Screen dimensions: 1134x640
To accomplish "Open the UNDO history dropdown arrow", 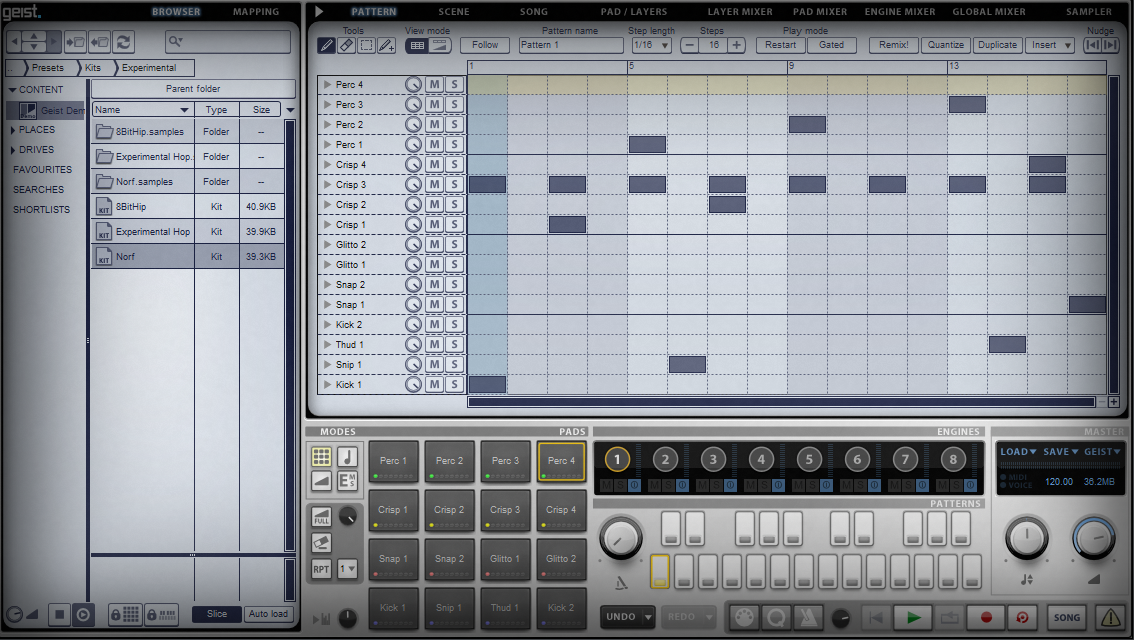I will pos(648,618).
